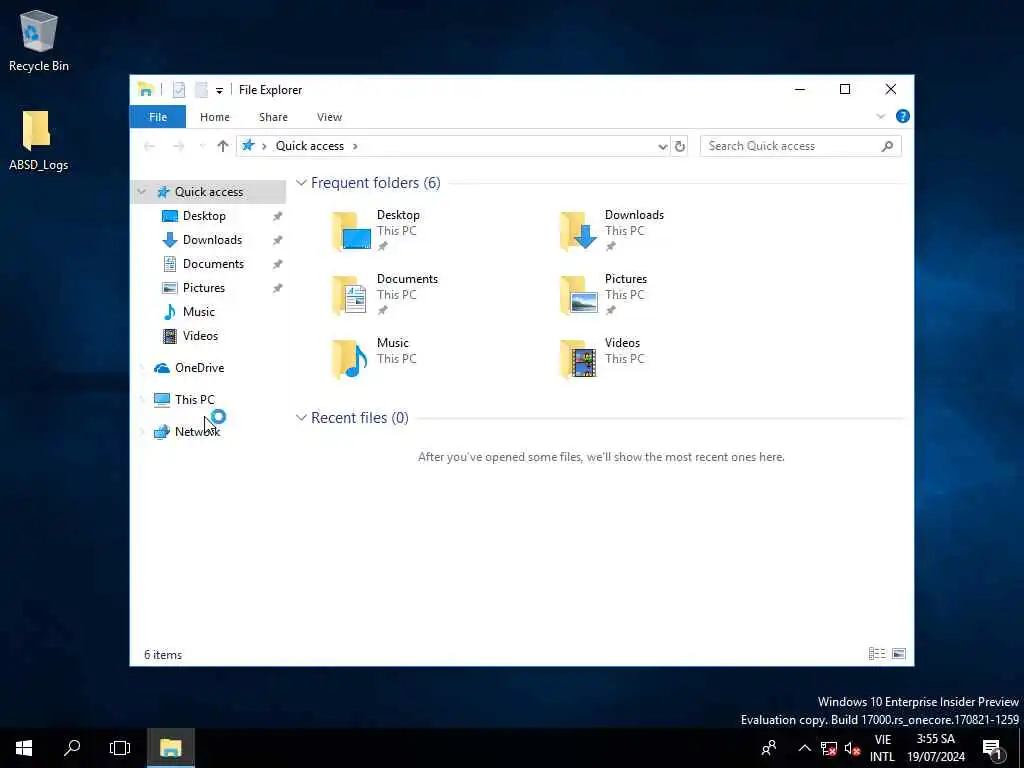
Task: Open the VIE INTL input language indicator
Action: tap(882, 748)
